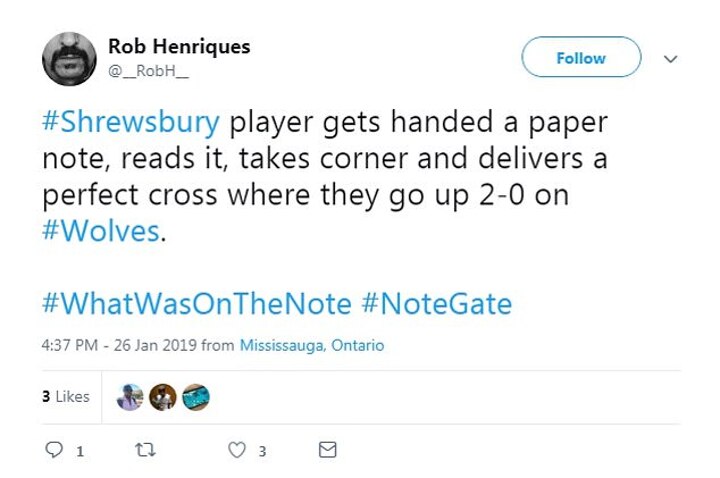Image resolution: width=720 pixels, height=478 pixels.
Task: Open the #Shrewsbury hashtag
Action: 131,123
